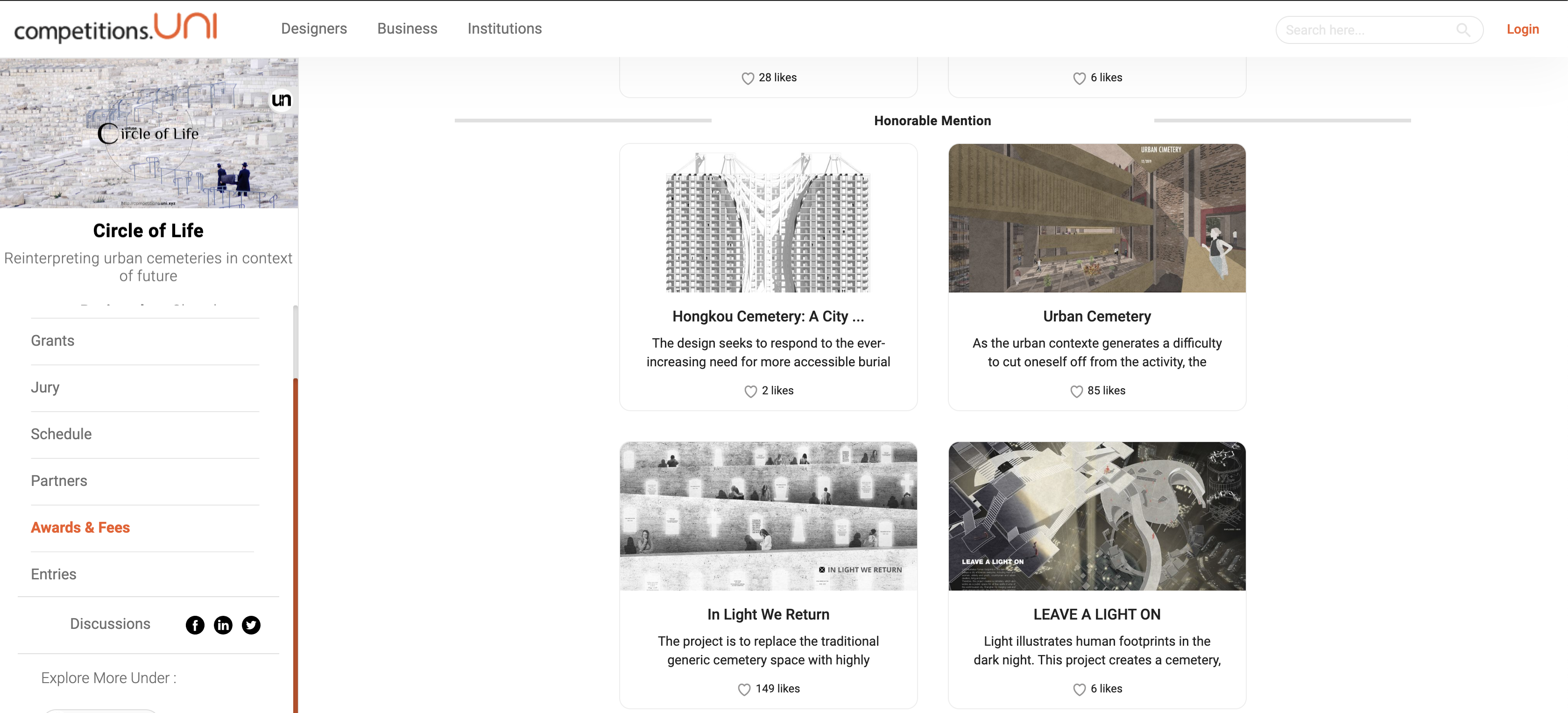Go to the competitions.UNI home logo
Viewport: 1568px width, 713px height.
(116, 28)
